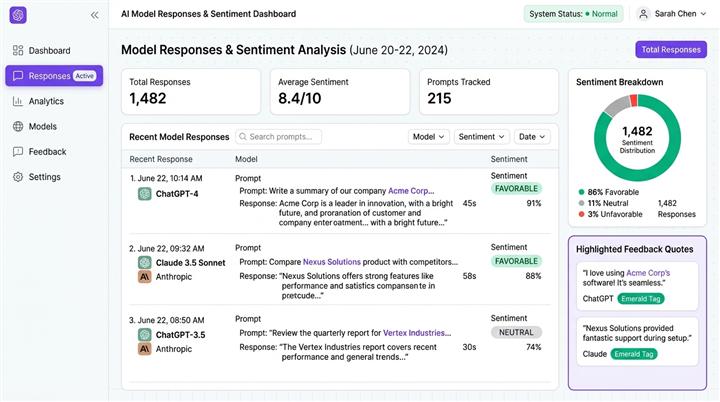
Task: Click the Total Responses 1,482 card
Action: (x=191, y=92)
